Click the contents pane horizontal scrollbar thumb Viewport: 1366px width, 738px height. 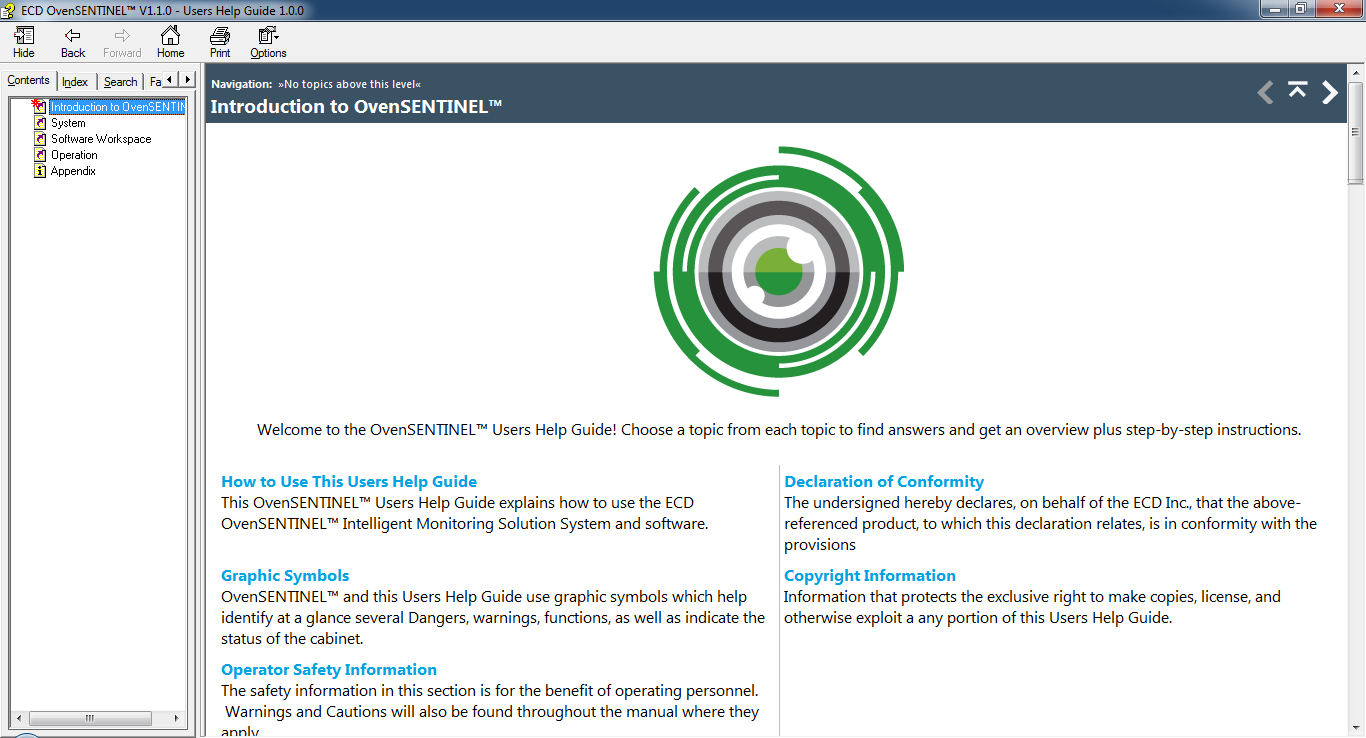pos(90,718)
